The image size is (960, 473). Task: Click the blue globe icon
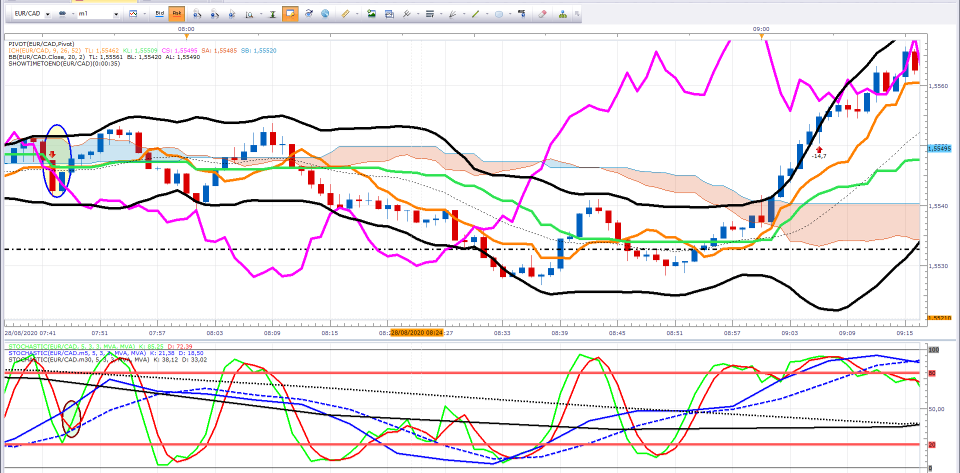tap(325, 13)
